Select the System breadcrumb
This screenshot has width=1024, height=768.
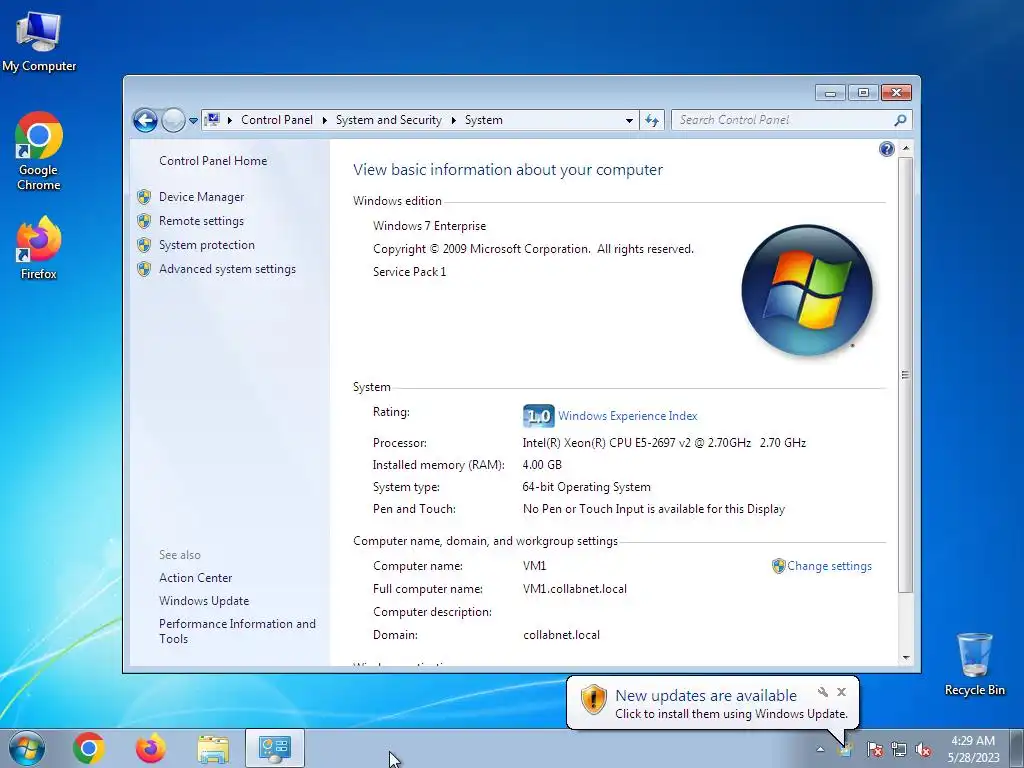[484, 120]
